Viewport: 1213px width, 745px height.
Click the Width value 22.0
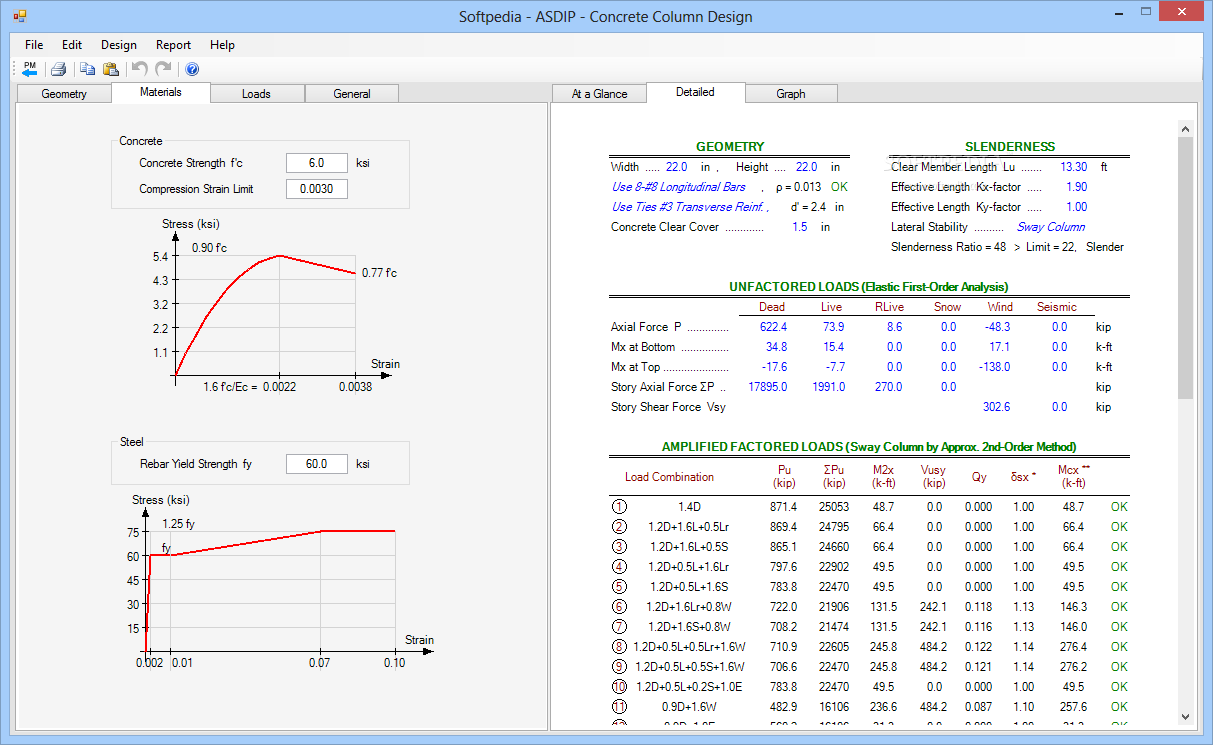pyautogui.click(x=677, y=167)
